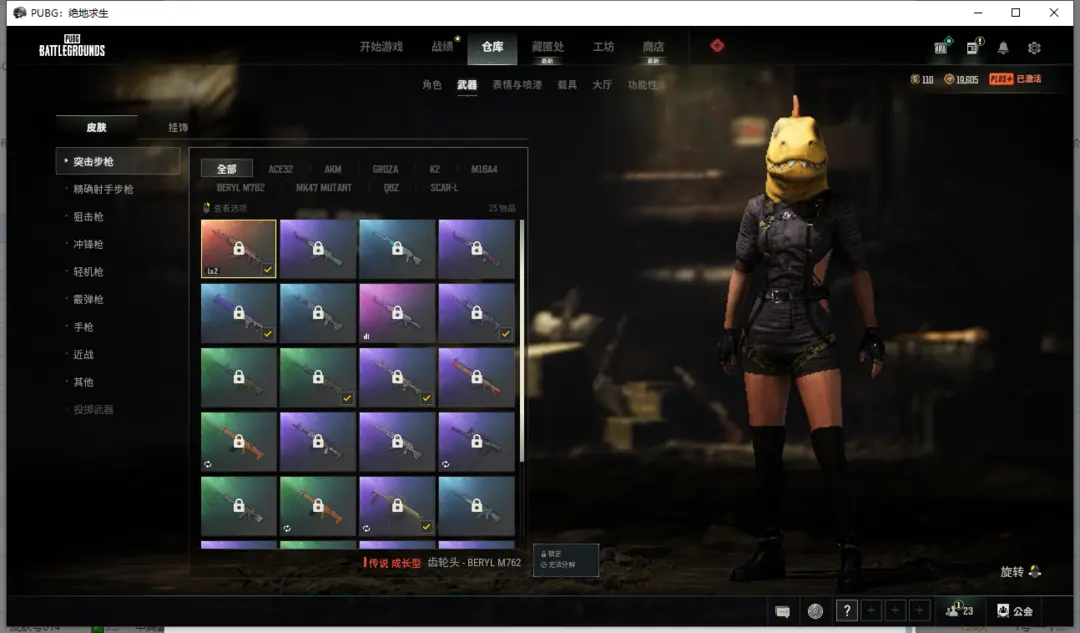Image resolution: width=1080 pixels, height=633 pixels.
Task: Click the skin grid scrollbar
Action: click(x=522, y=341)
